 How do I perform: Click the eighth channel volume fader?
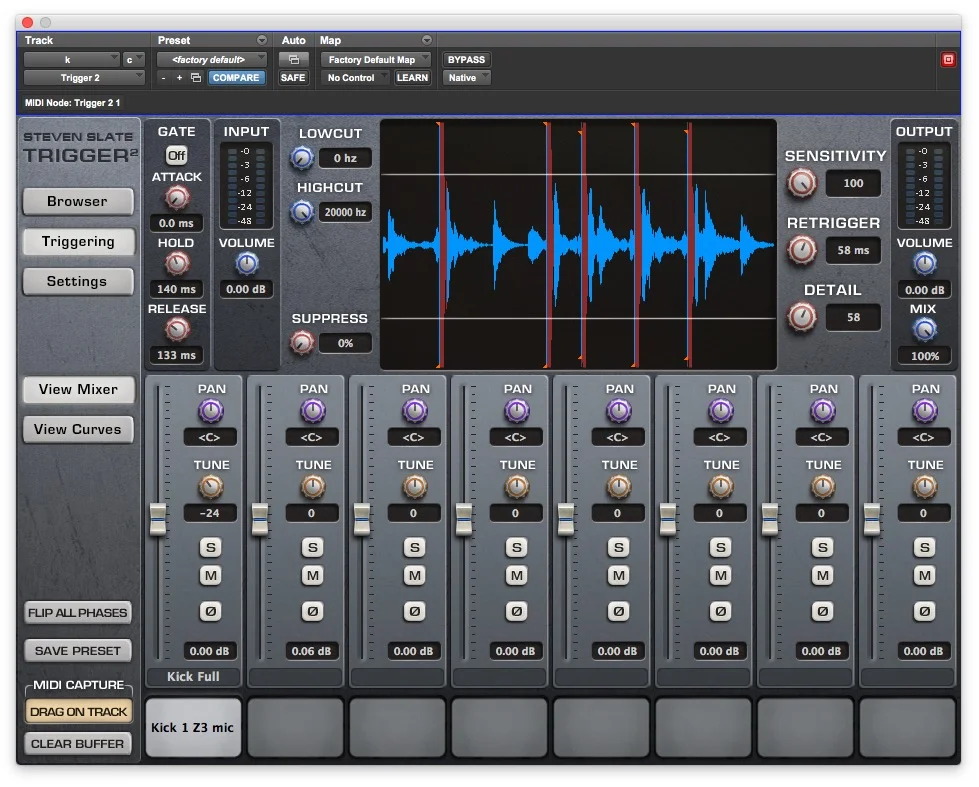872,520
